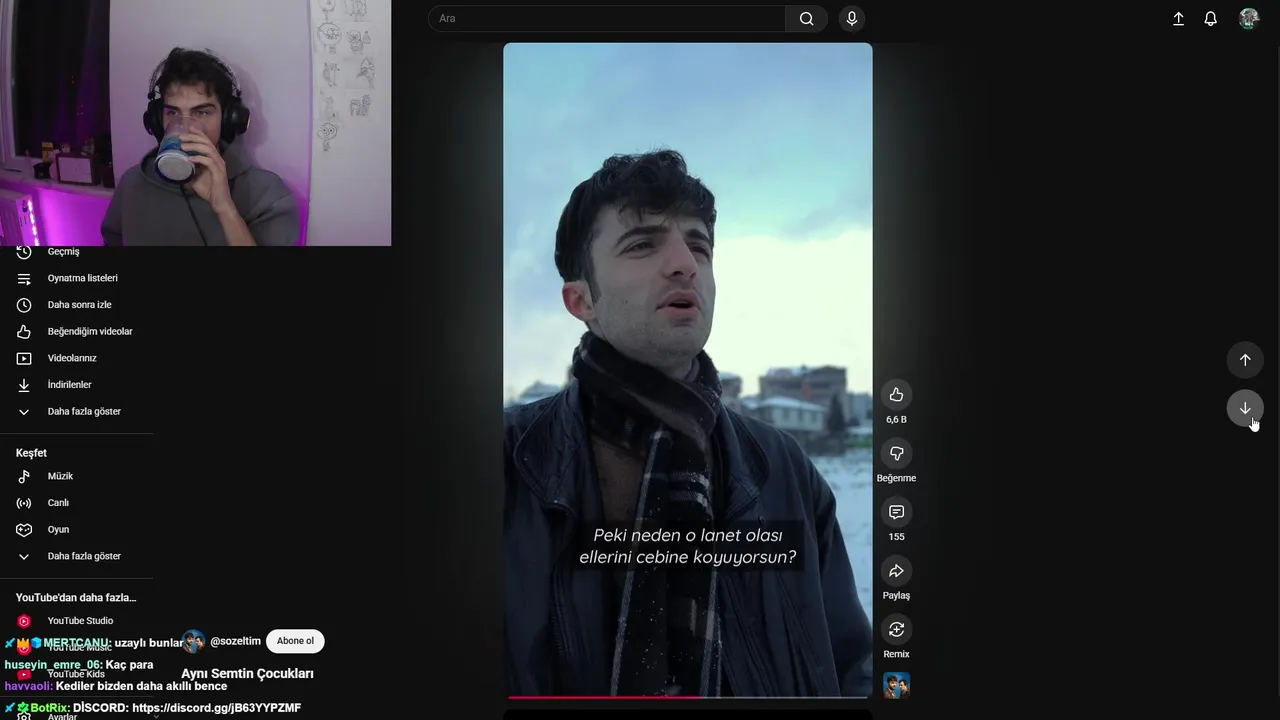Dislike the Short with thumbs-down icon

(x=896, y=454)
